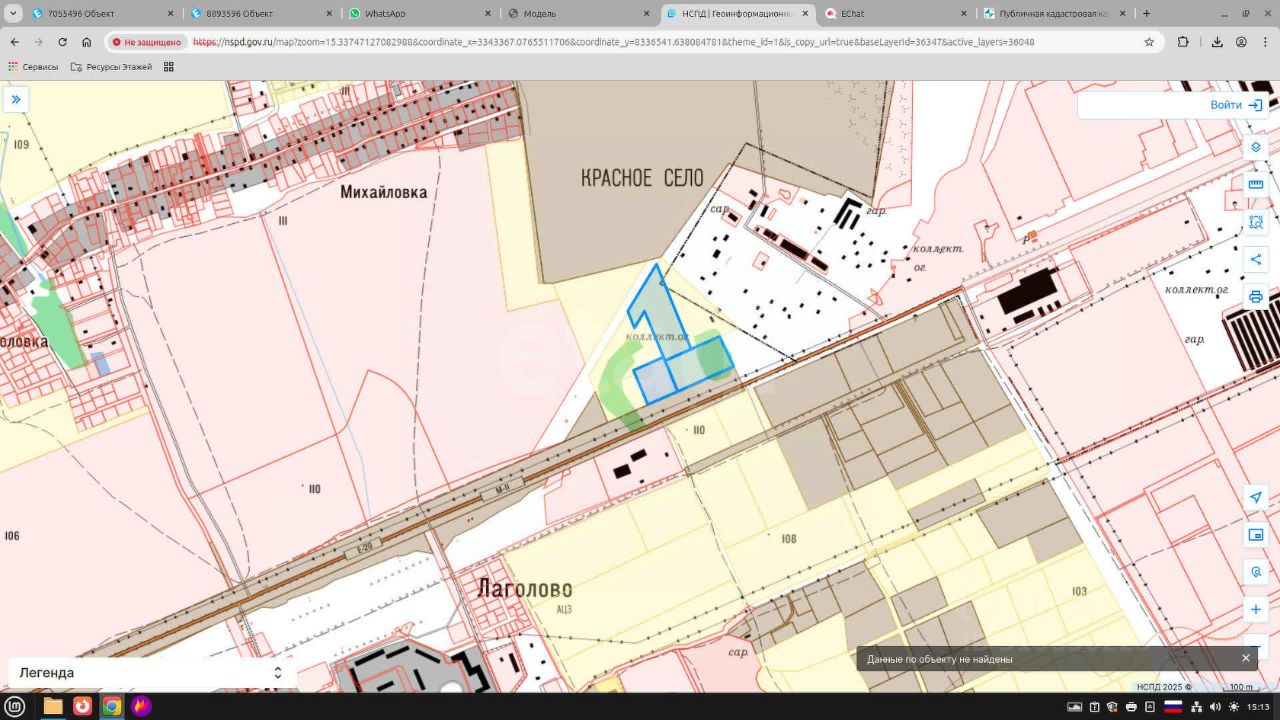Open the browser tab search dropdown
1280x720 pixels.
[x=15, y=14]
